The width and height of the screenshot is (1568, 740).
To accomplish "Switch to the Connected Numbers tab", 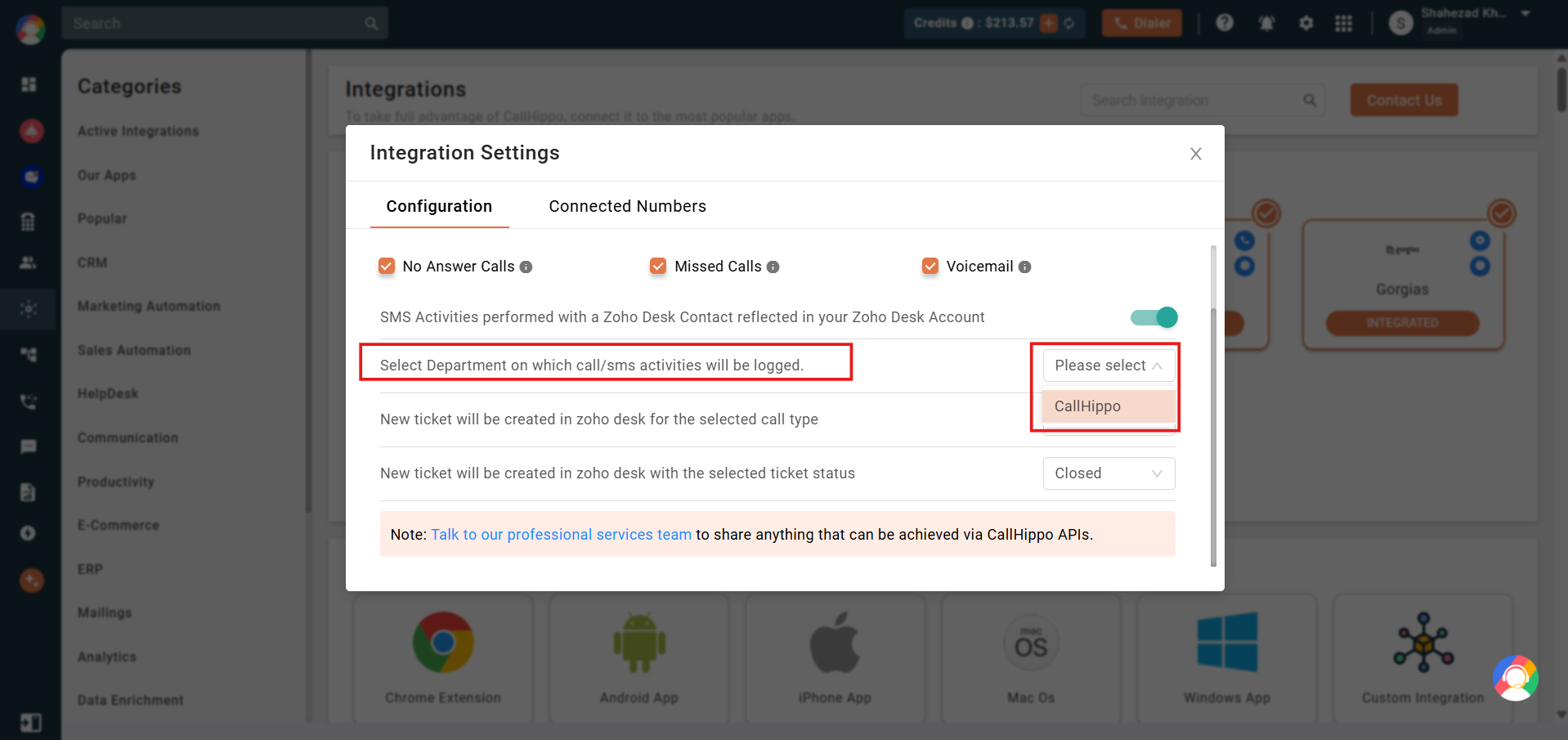I will click(627, 206).
